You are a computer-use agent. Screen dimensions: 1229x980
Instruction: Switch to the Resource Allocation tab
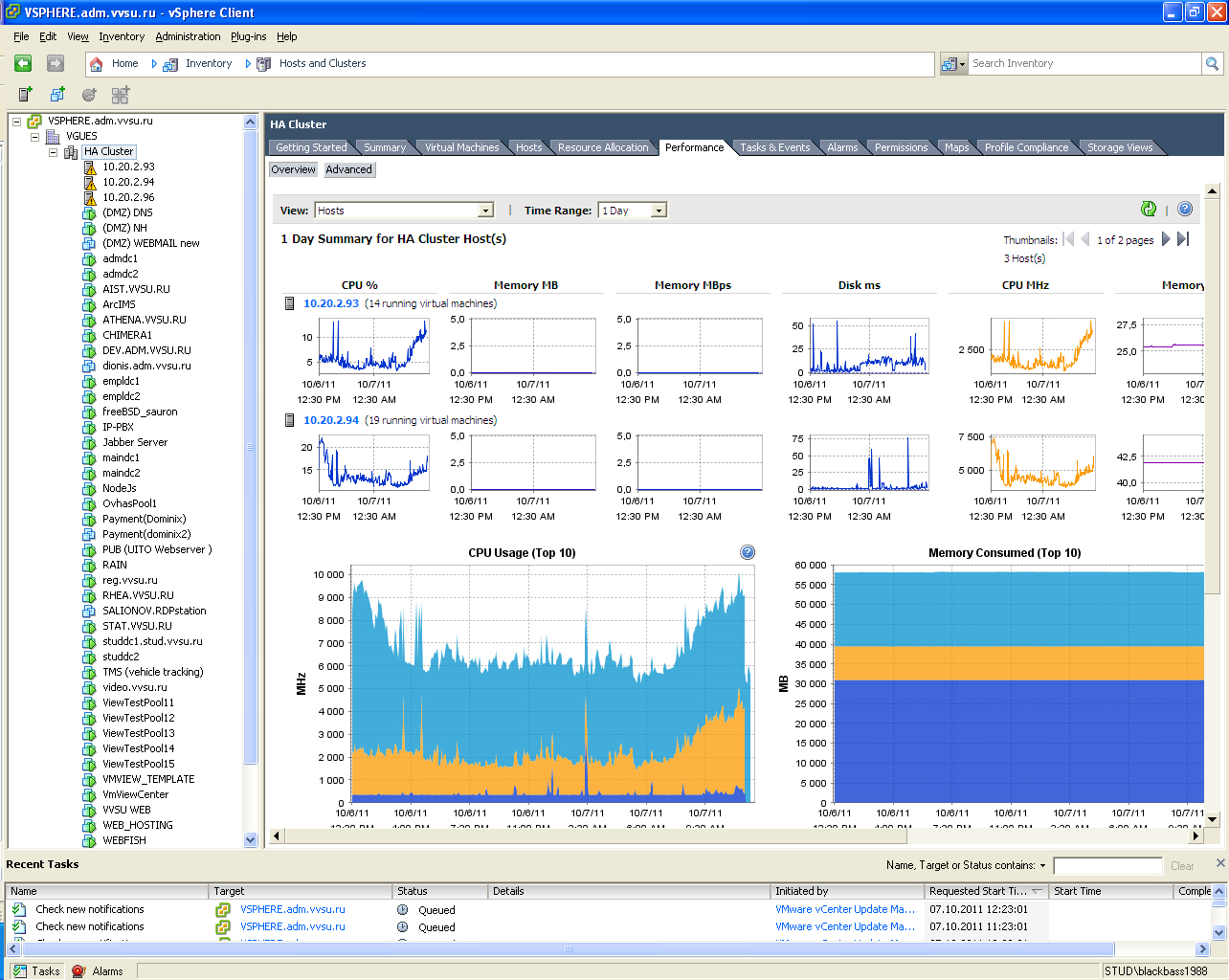(x=603, y=147)
